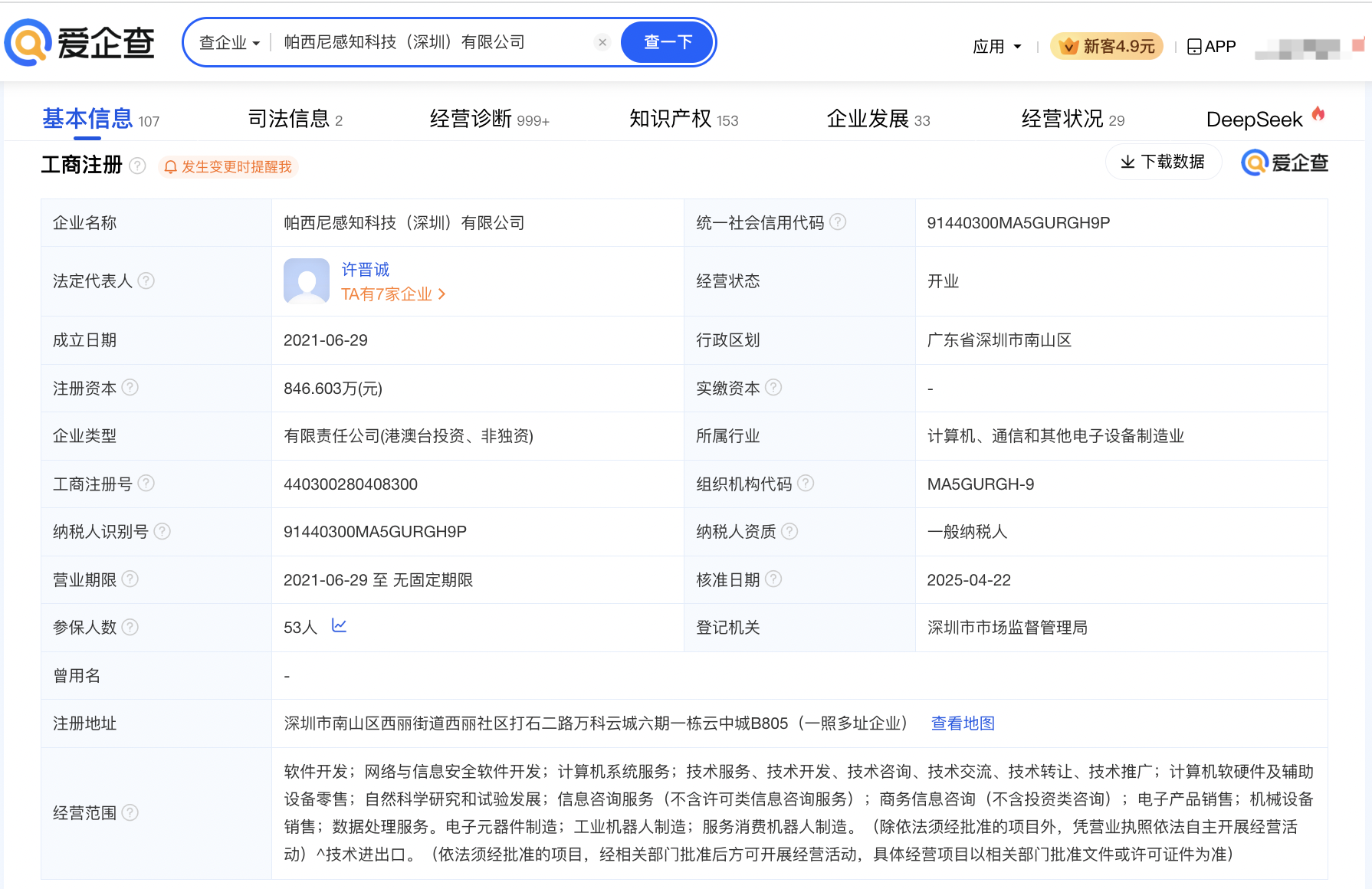1372x889 pixels.
Task: Open the 查企业 search type dropdown
Action: pos(228,42)
